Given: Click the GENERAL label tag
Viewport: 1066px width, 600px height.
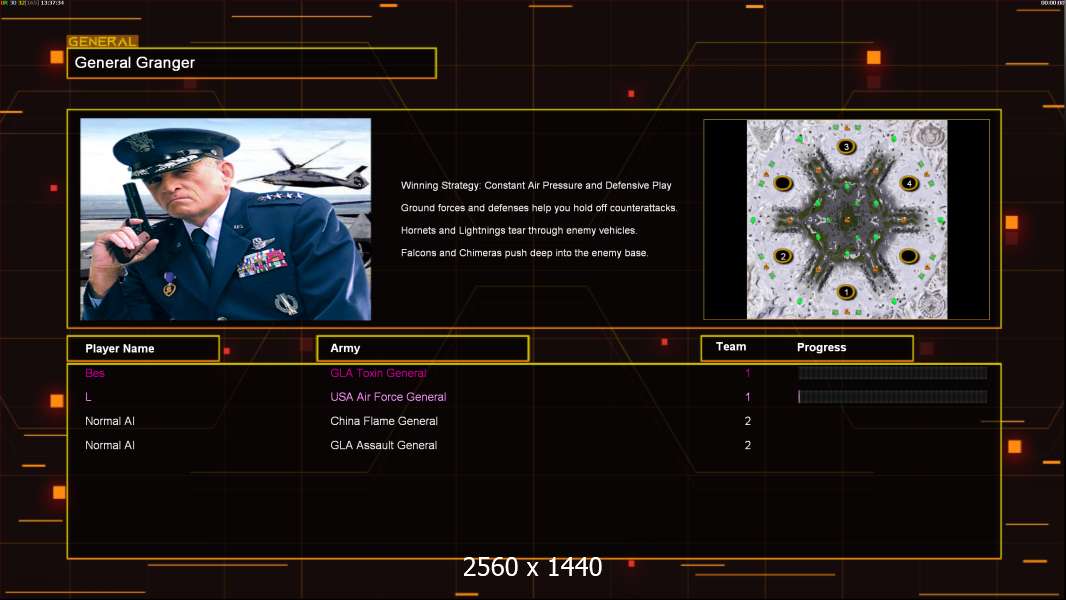Looking at the screenshot, I should pos(103,41).
